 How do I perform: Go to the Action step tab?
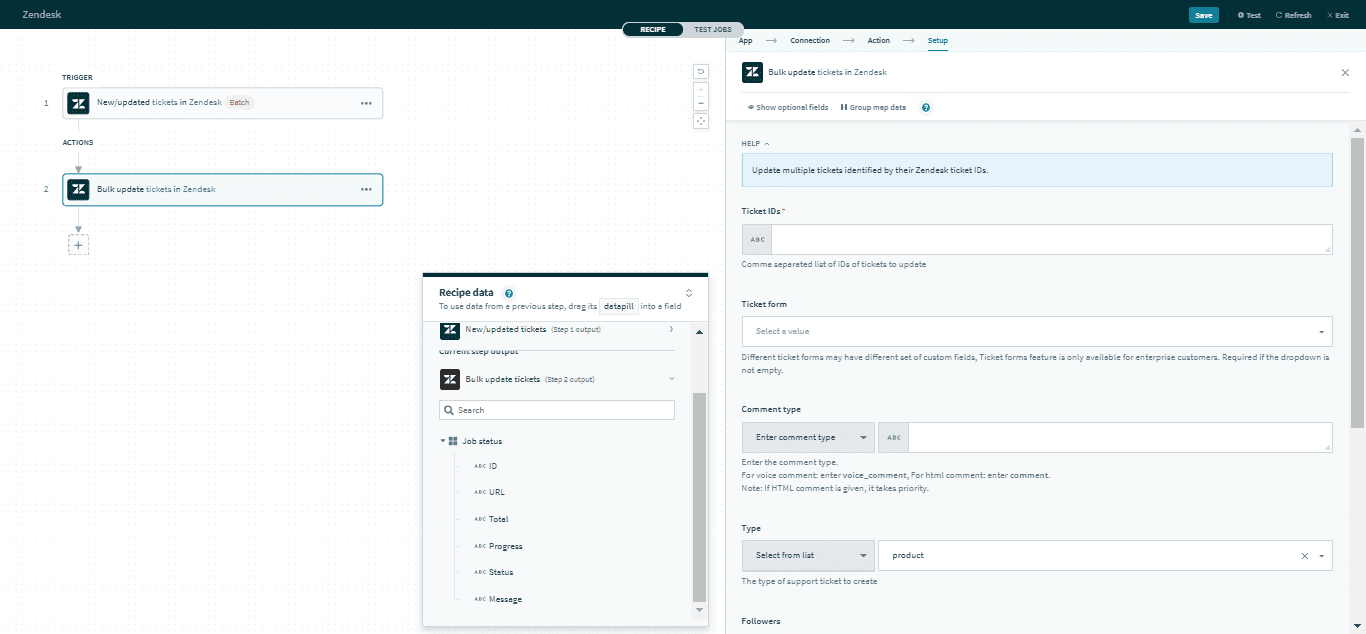[x=878, y=41]
